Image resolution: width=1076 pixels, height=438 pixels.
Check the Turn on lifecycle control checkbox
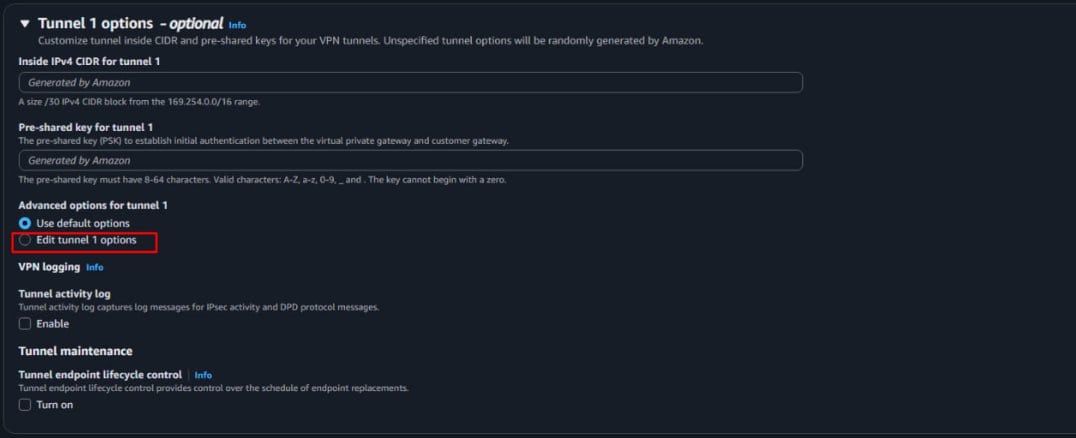tap(25, 405)
